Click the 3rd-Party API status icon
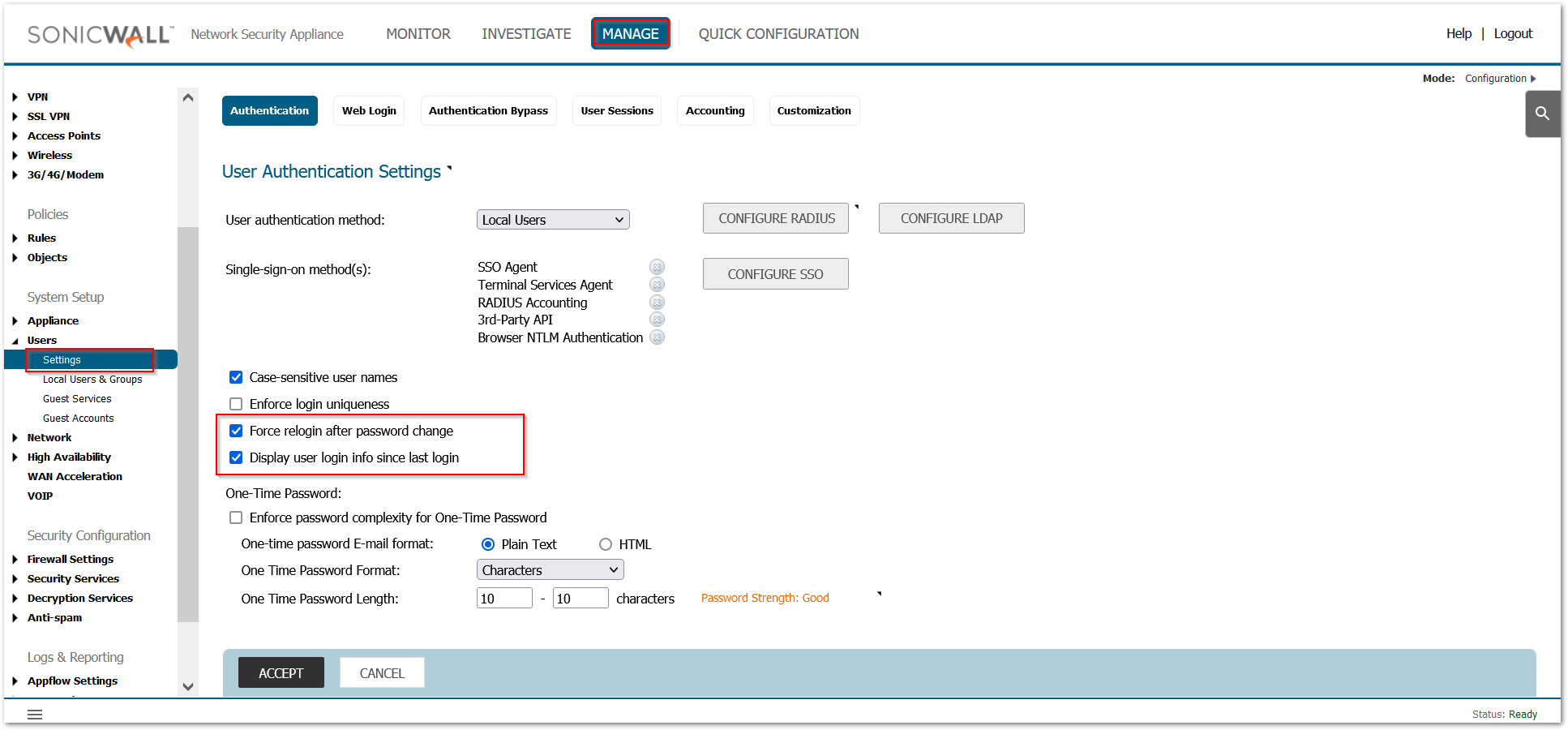 click(x=658, y=320)
